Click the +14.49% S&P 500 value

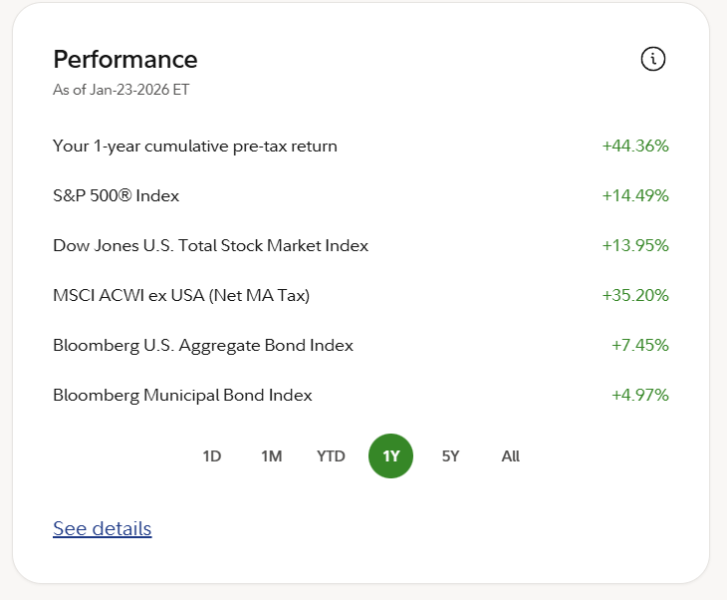(635, 196)
